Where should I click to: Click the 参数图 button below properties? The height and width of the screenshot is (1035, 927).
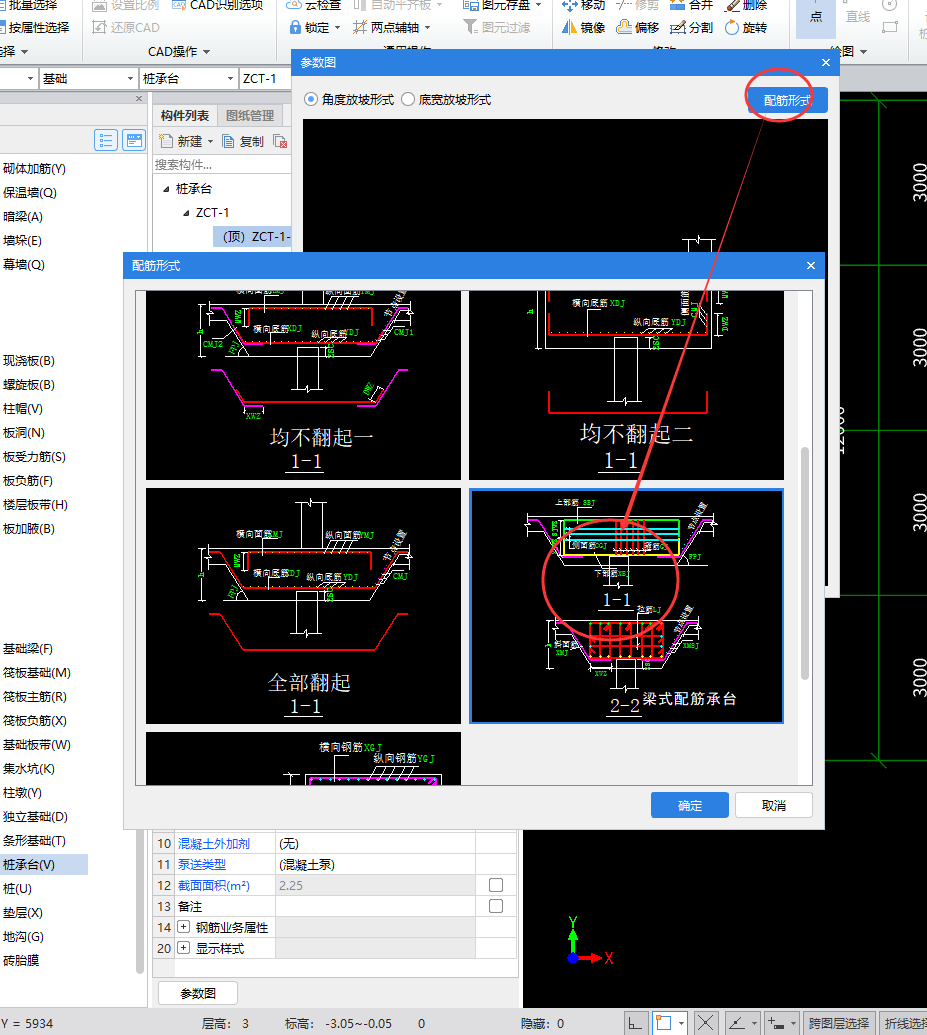tap(197, 993)
